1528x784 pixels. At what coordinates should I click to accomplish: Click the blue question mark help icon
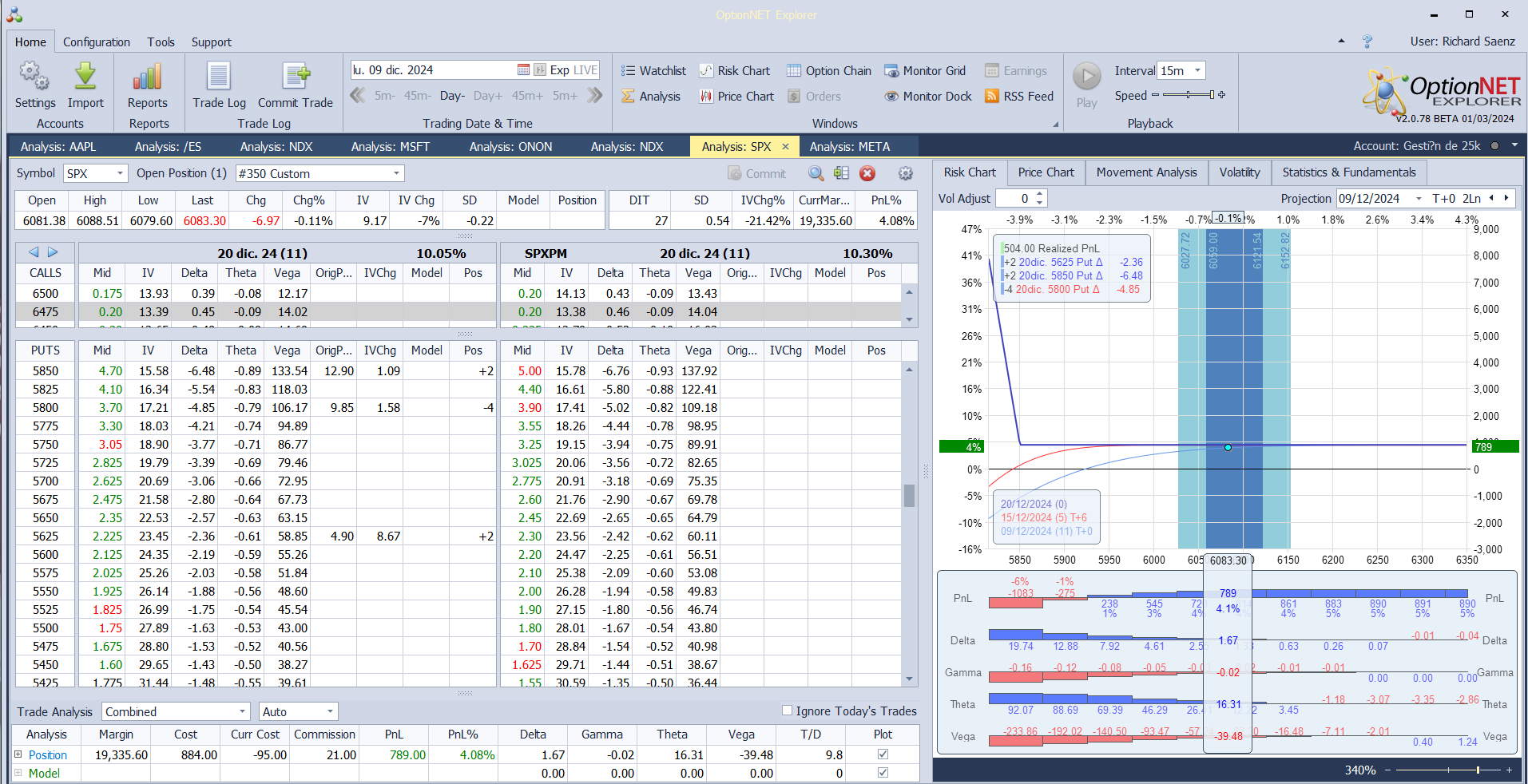coord(1367,42)
